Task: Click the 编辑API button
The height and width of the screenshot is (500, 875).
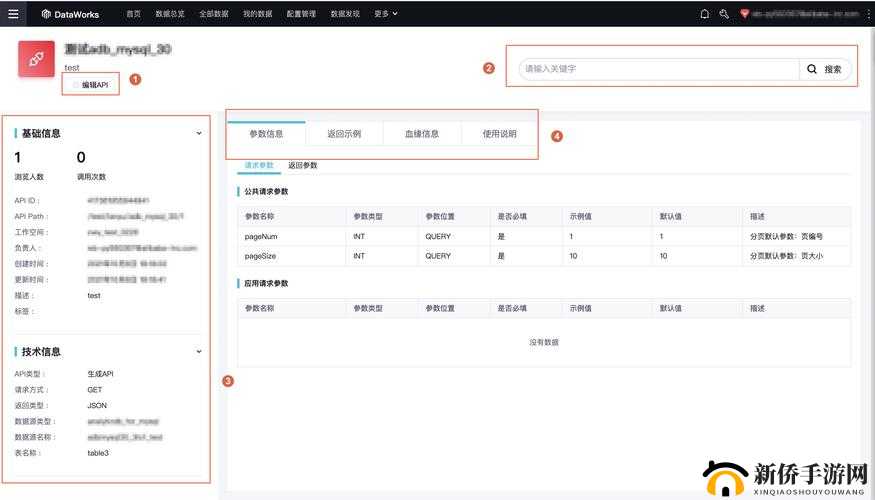Action: click(92, 85)
